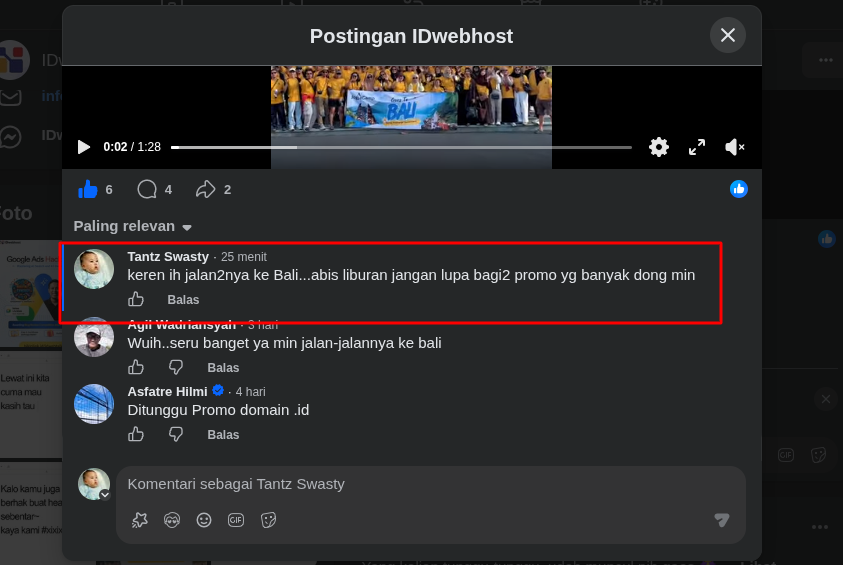Open Paling relevan sort dropdown
This screenshot has width=843, height=565.
click(133, 226)
